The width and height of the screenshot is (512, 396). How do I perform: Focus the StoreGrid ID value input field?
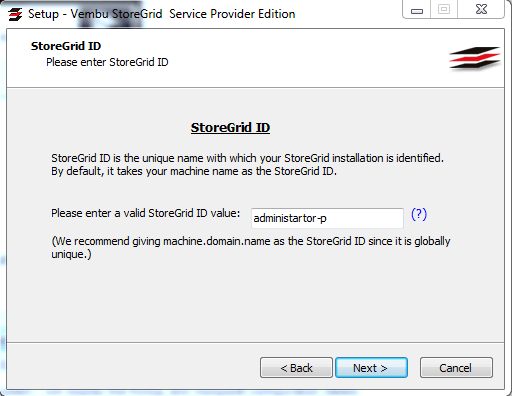(327, 218)
